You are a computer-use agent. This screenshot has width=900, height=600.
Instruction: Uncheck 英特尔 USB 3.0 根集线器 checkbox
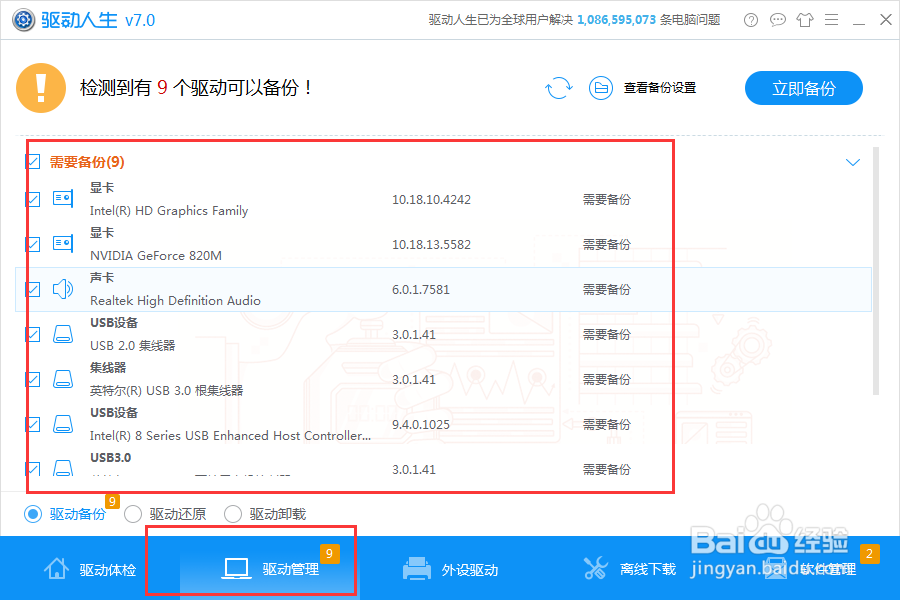pos(33,379)
